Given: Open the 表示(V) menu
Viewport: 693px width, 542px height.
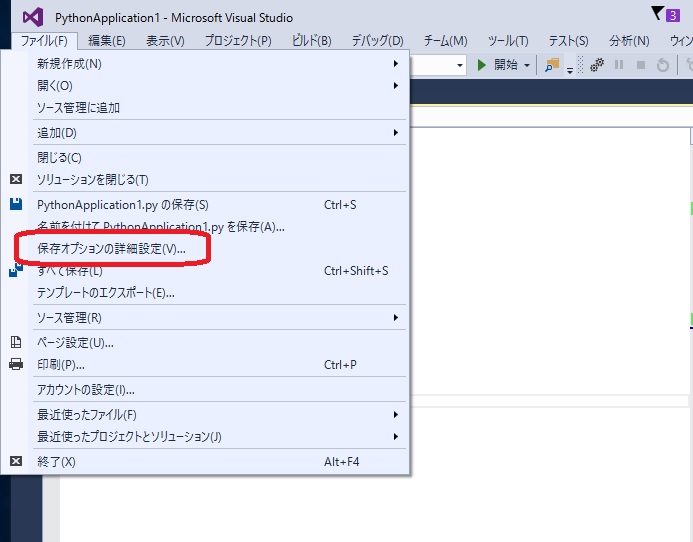Looking at the screenshot, I should (165, 41).
